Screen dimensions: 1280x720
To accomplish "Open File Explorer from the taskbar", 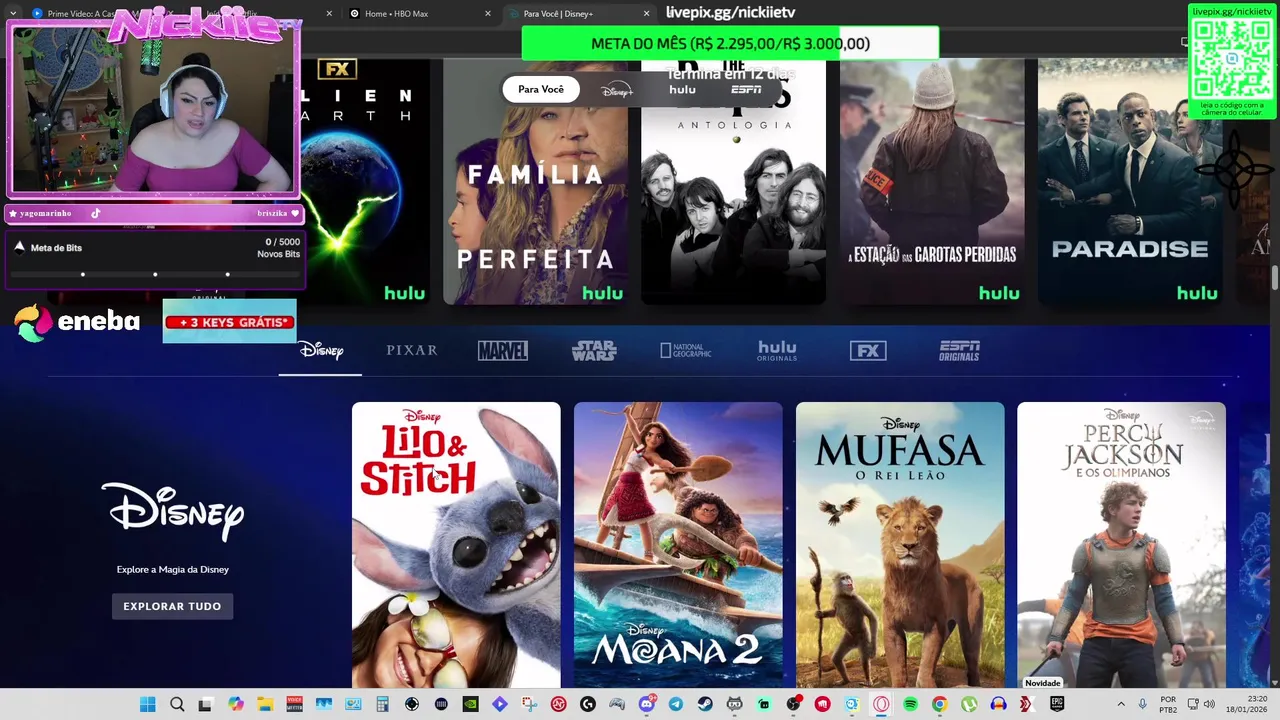I will 265,704.
